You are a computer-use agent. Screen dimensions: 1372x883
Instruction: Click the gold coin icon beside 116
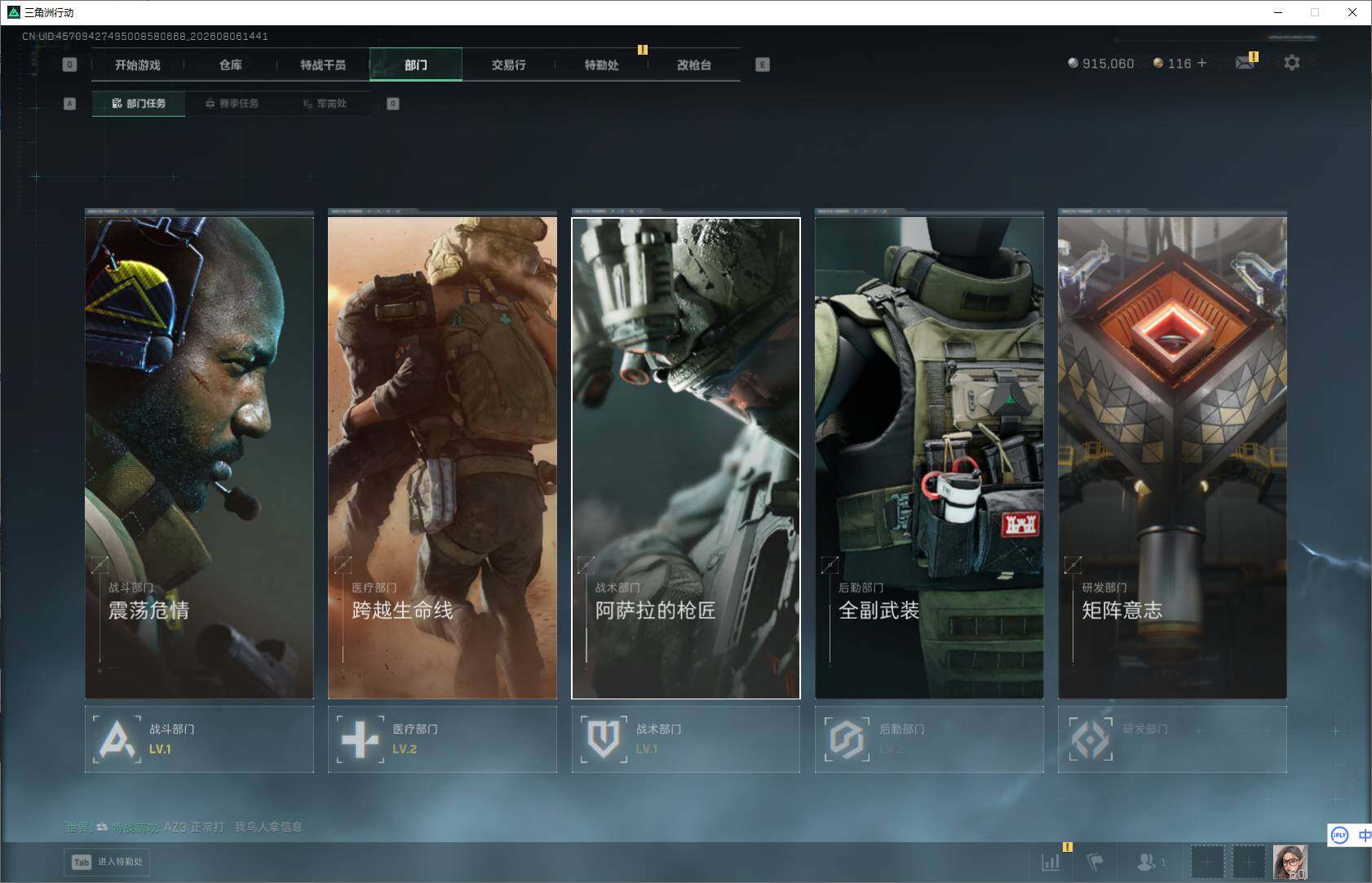click(1158, 63)
